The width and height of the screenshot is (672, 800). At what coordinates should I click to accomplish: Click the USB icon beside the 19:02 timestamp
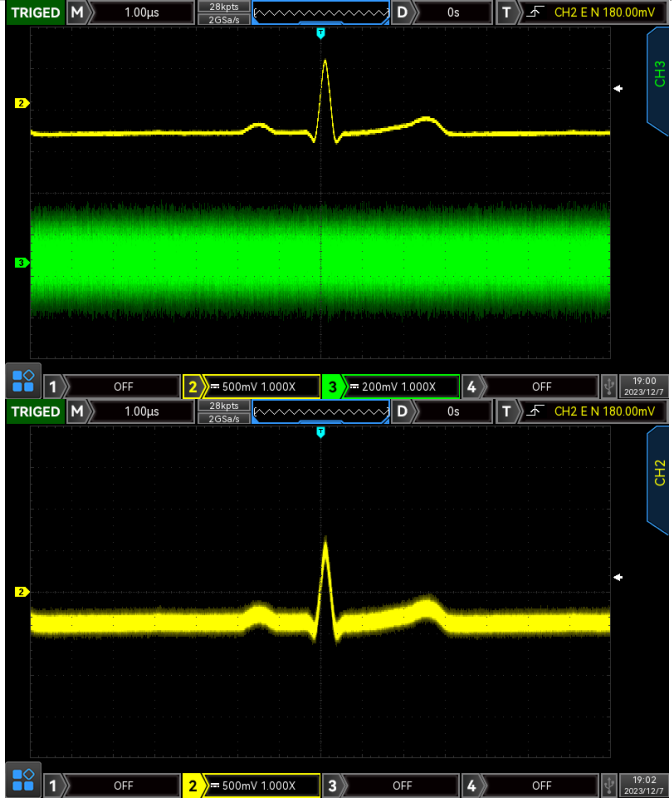tap(607, 785)
